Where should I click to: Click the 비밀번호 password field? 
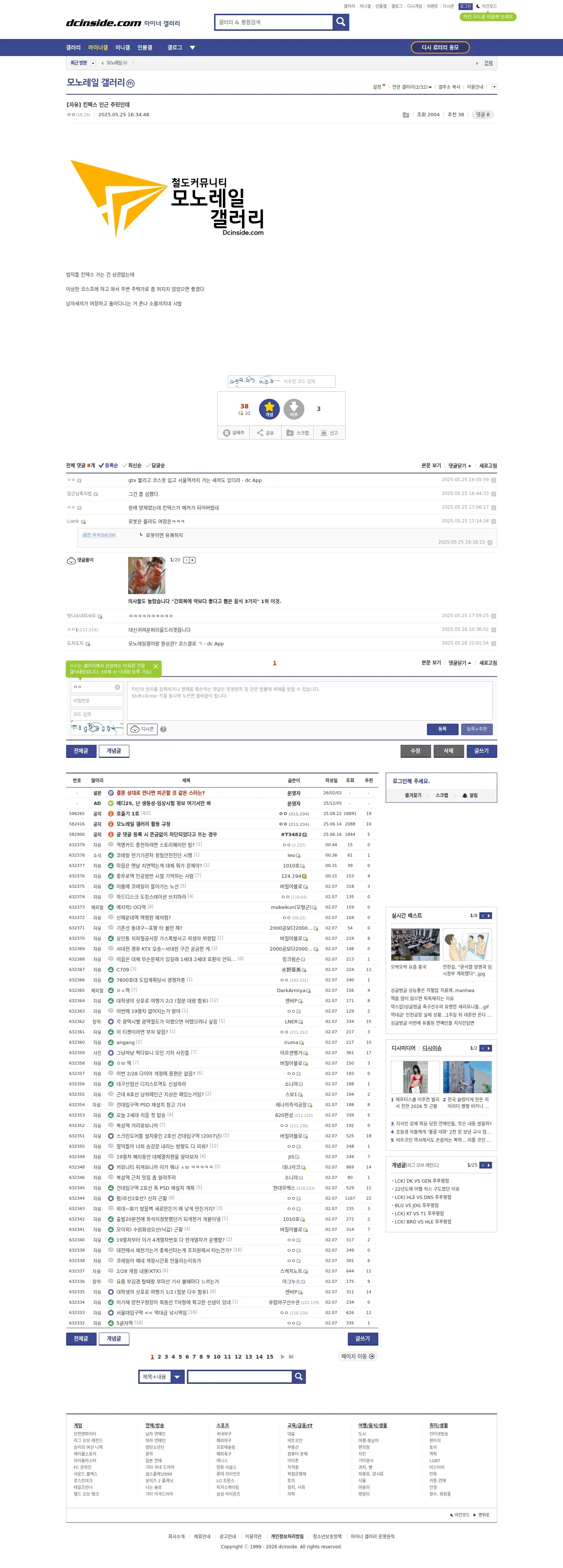click(x=97, y=701)
